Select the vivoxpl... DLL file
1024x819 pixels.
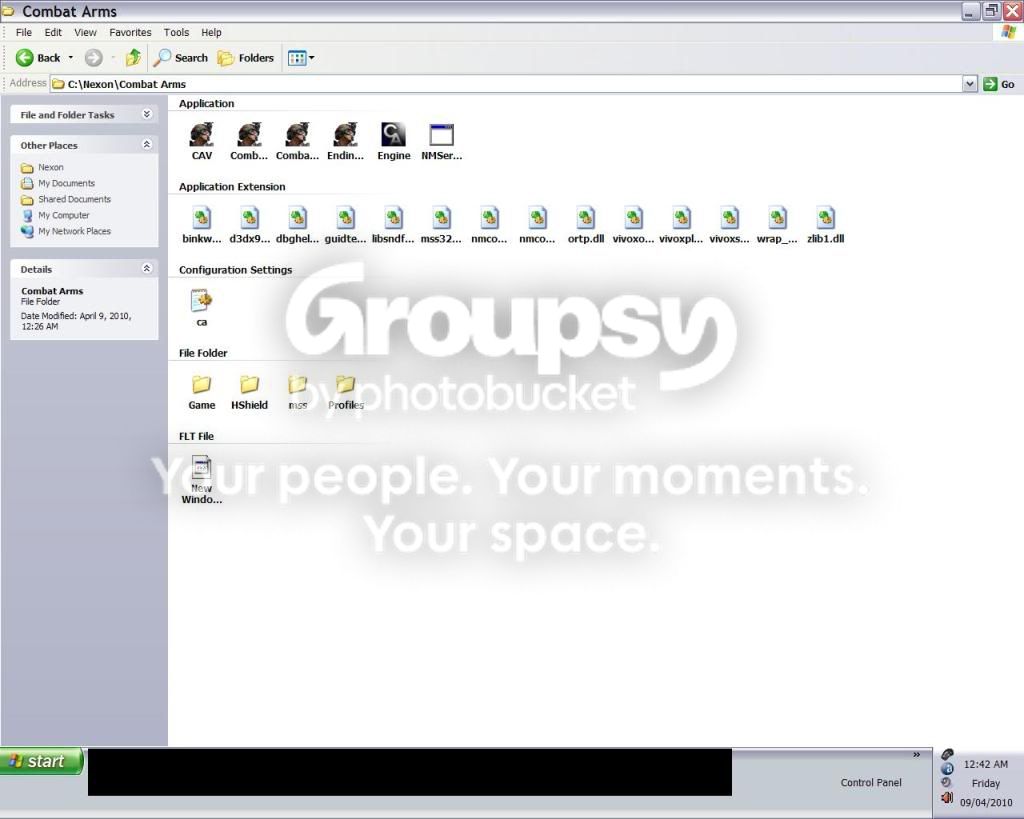click(681, 224)
